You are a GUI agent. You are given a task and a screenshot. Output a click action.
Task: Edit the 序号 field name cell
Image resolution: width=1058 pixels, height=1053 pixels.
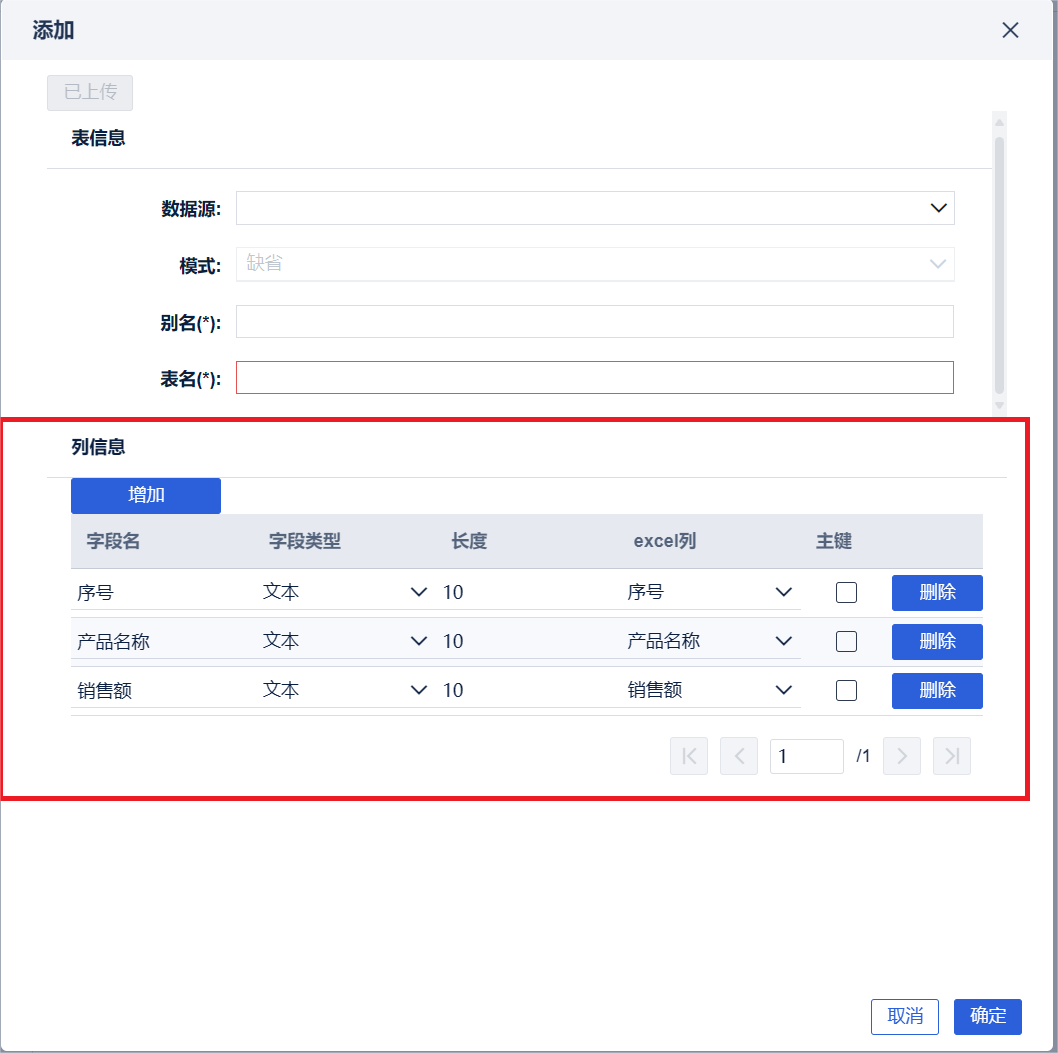163,592
